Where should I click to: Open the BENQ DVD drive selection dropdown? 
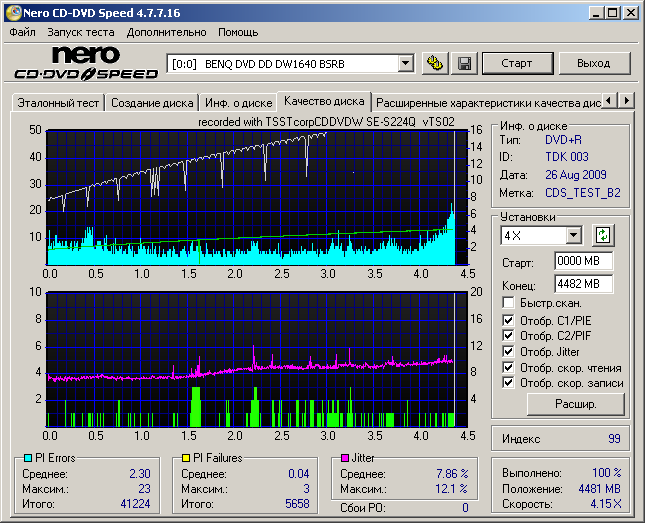pyautogui.click(x=405, y=63)
